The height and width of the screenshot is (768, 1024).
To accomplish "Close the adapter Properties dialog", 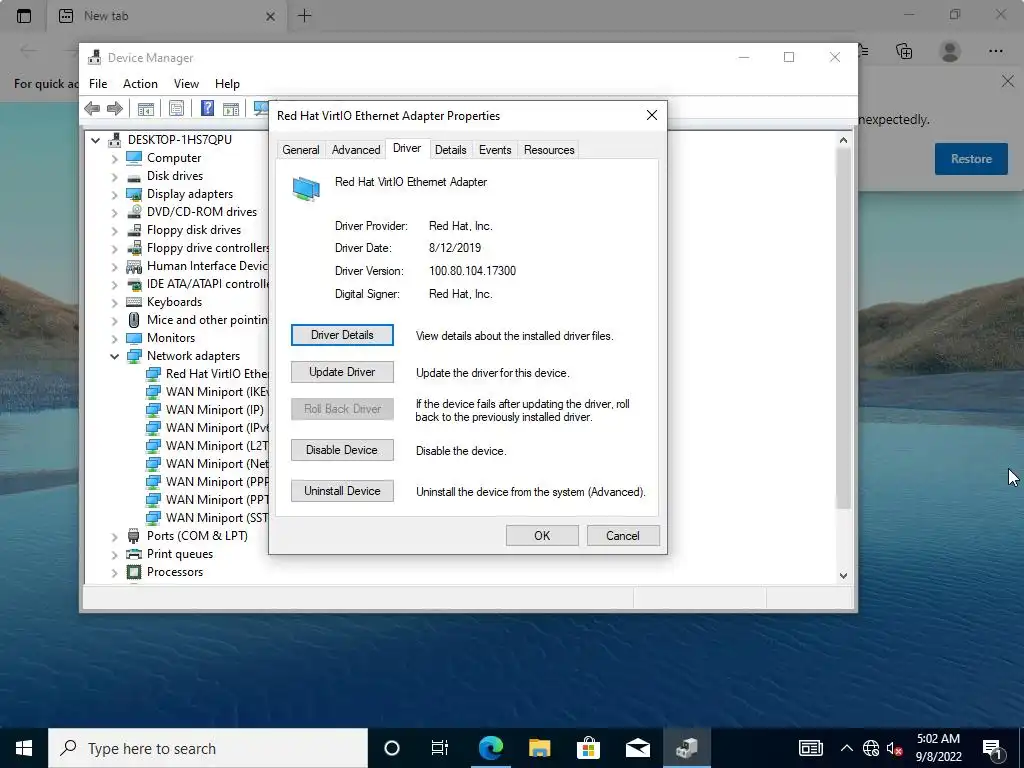I will [x=651, y=115].
